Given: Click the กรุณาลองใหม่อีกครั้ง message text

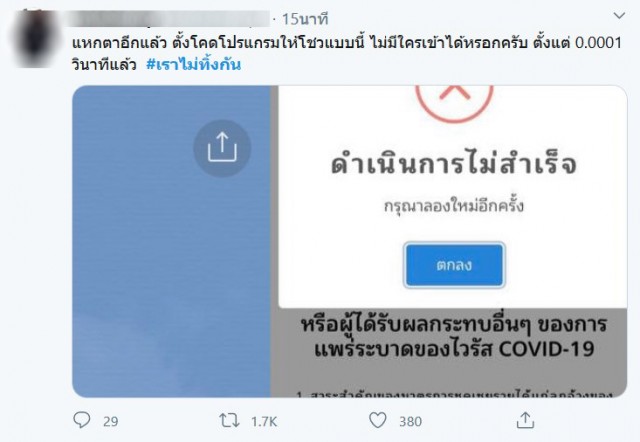Looking at the screenshot, I should click(x=454, y=205).
